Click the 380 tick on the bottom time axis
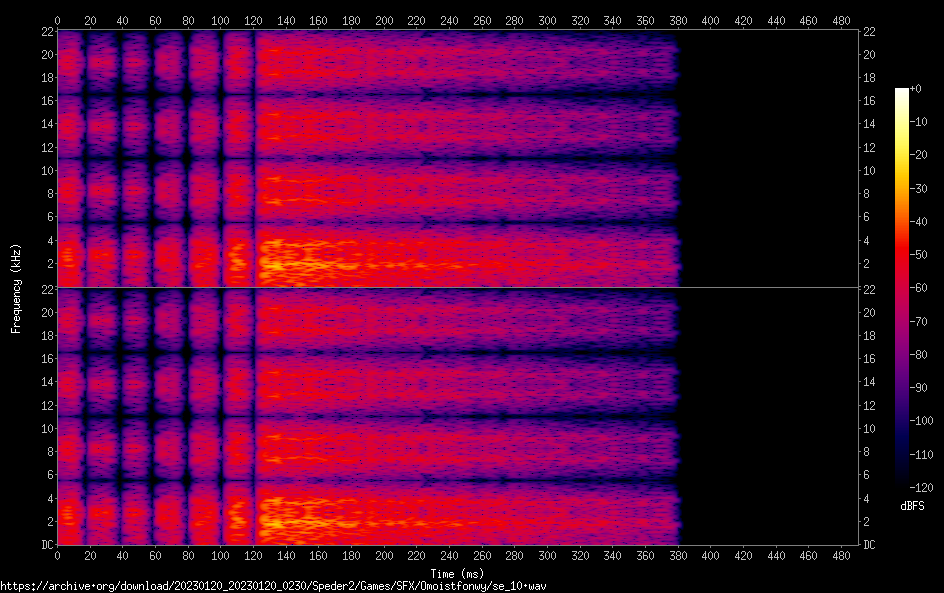 click(677, 555)
